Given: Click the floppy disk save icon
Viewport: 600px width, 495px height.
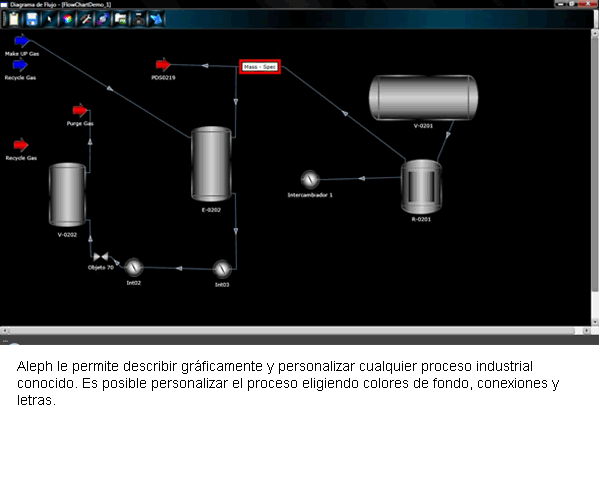Looking at the screenshot, I should point(31,18).
